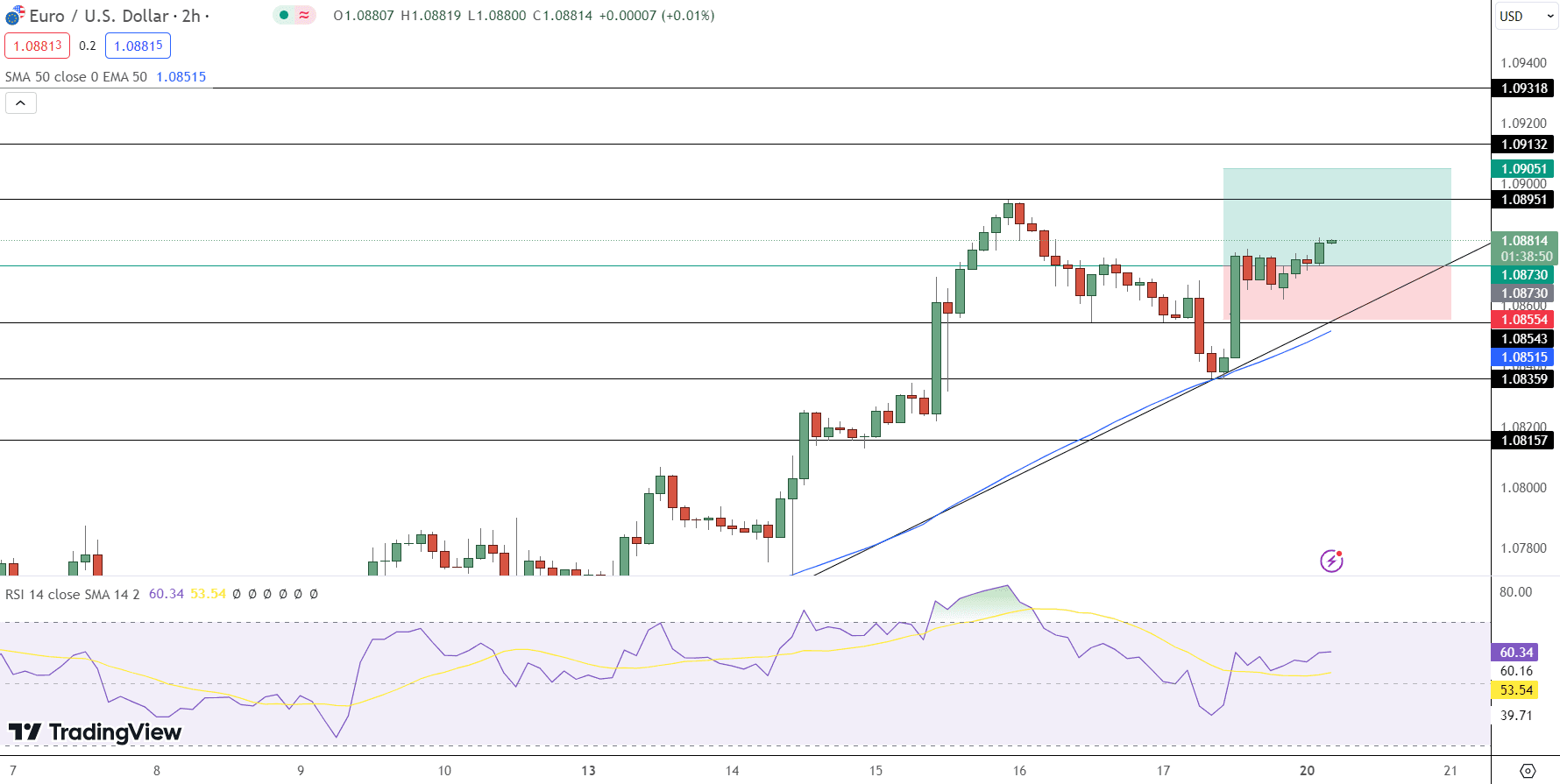
Task: Click the green 1.09051 target price label
Action: (x=1523, y=169)
